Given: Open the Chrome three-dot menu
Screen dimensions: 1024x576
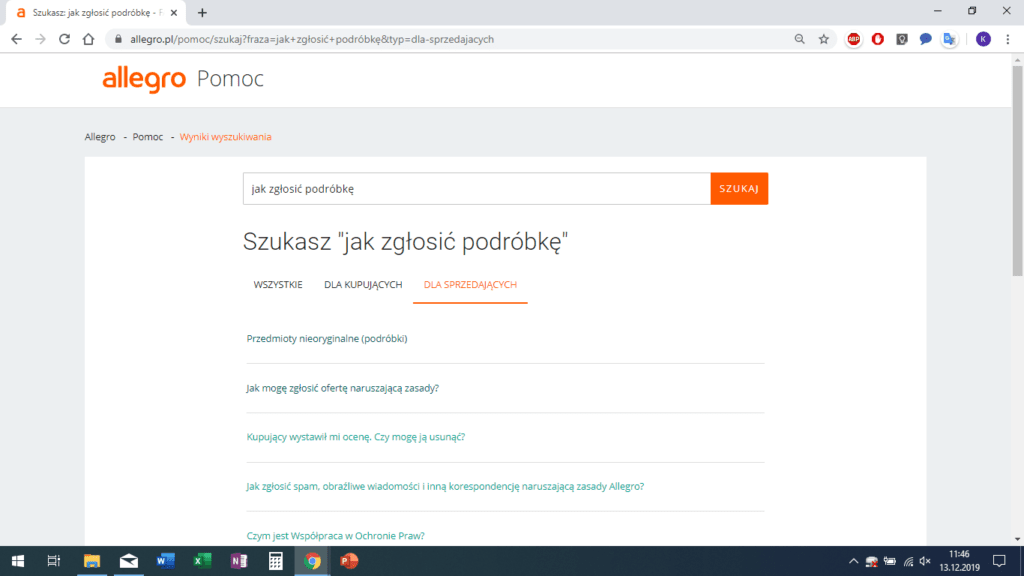Looking at the screenshot, I should [x=1008, y=39].
